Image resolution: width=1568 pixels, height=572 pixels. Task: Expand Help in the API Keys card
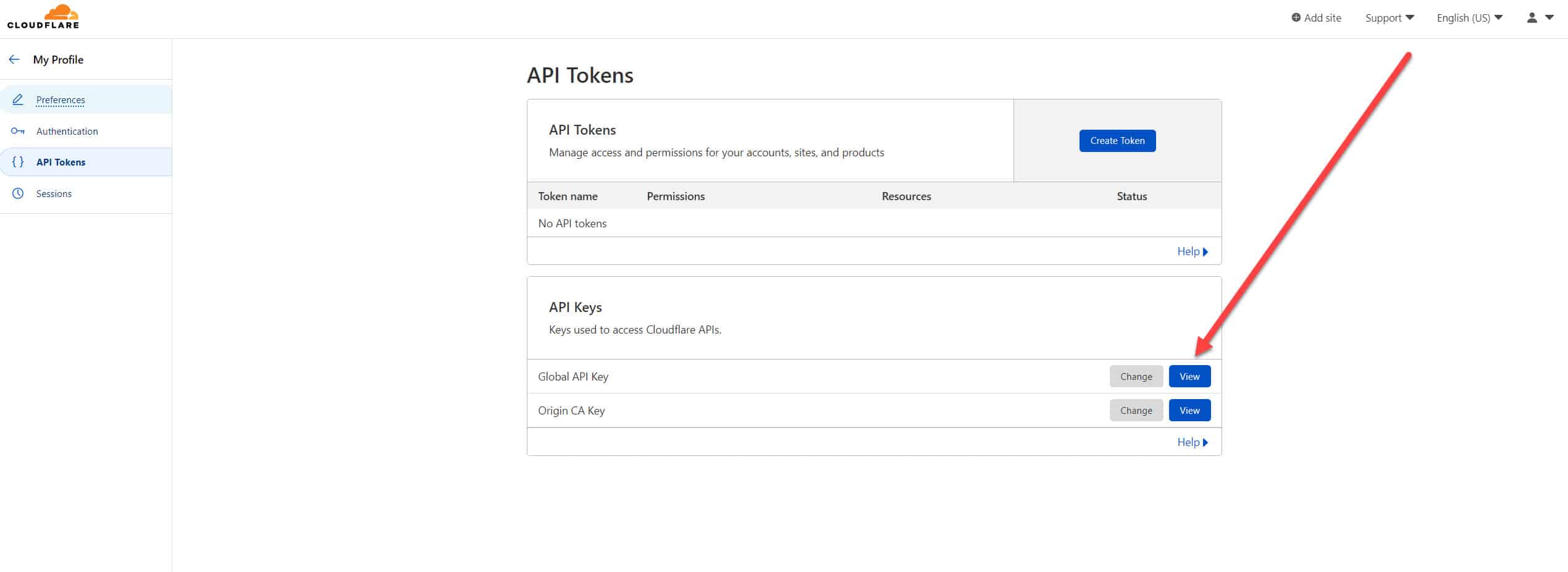(x=1192, y=442)
